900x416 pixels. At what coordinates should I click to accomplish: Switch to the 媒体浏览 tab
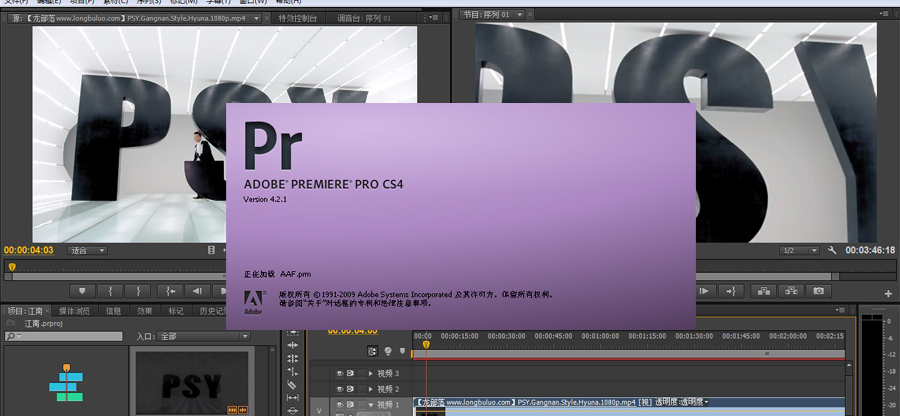click(74, 311)
